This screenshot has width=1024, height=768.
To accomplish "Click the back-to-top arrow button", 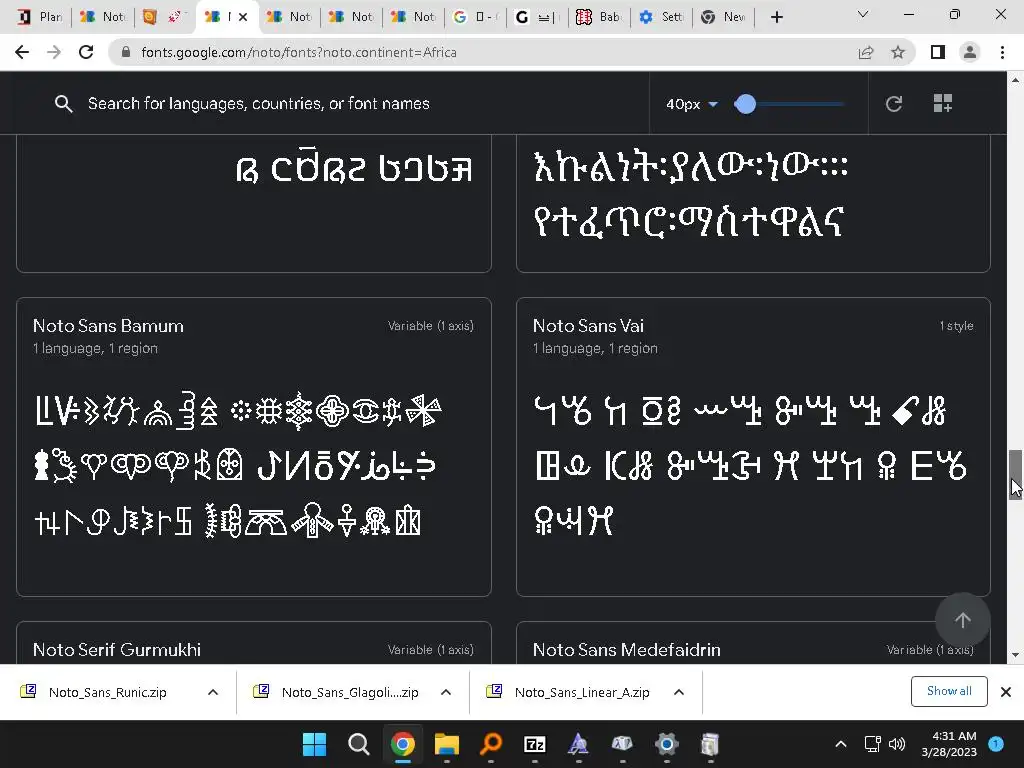I will point(963,620).
